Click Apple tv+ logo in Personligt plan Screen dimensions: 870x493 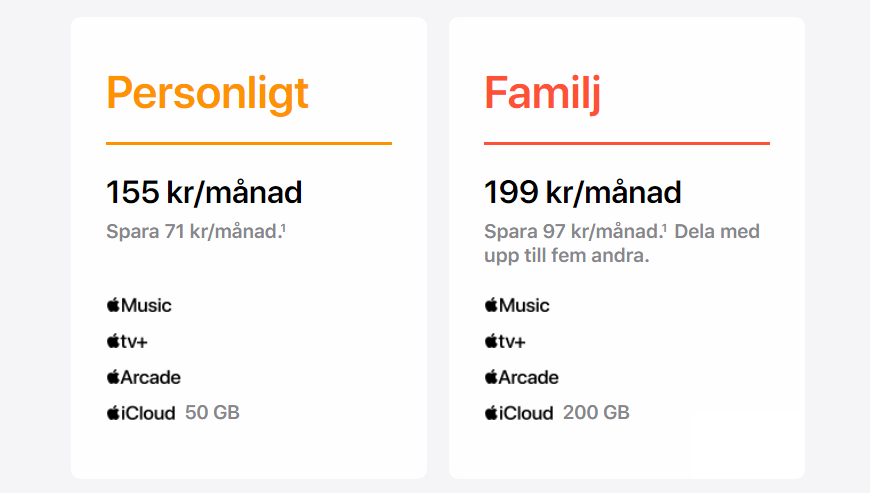[127, 341]
